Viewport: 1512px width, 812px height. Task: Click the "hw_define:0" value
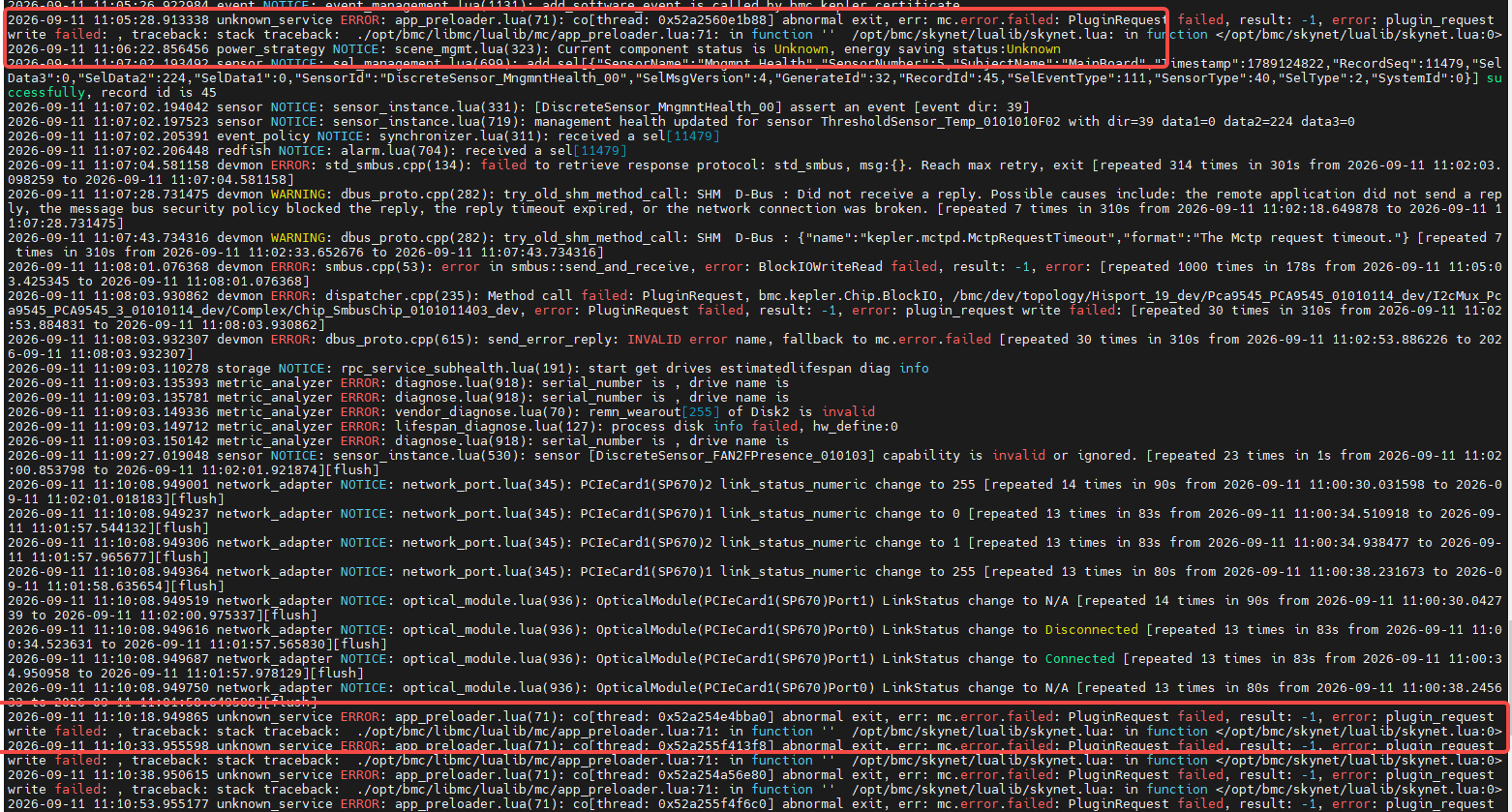point(855,427)
